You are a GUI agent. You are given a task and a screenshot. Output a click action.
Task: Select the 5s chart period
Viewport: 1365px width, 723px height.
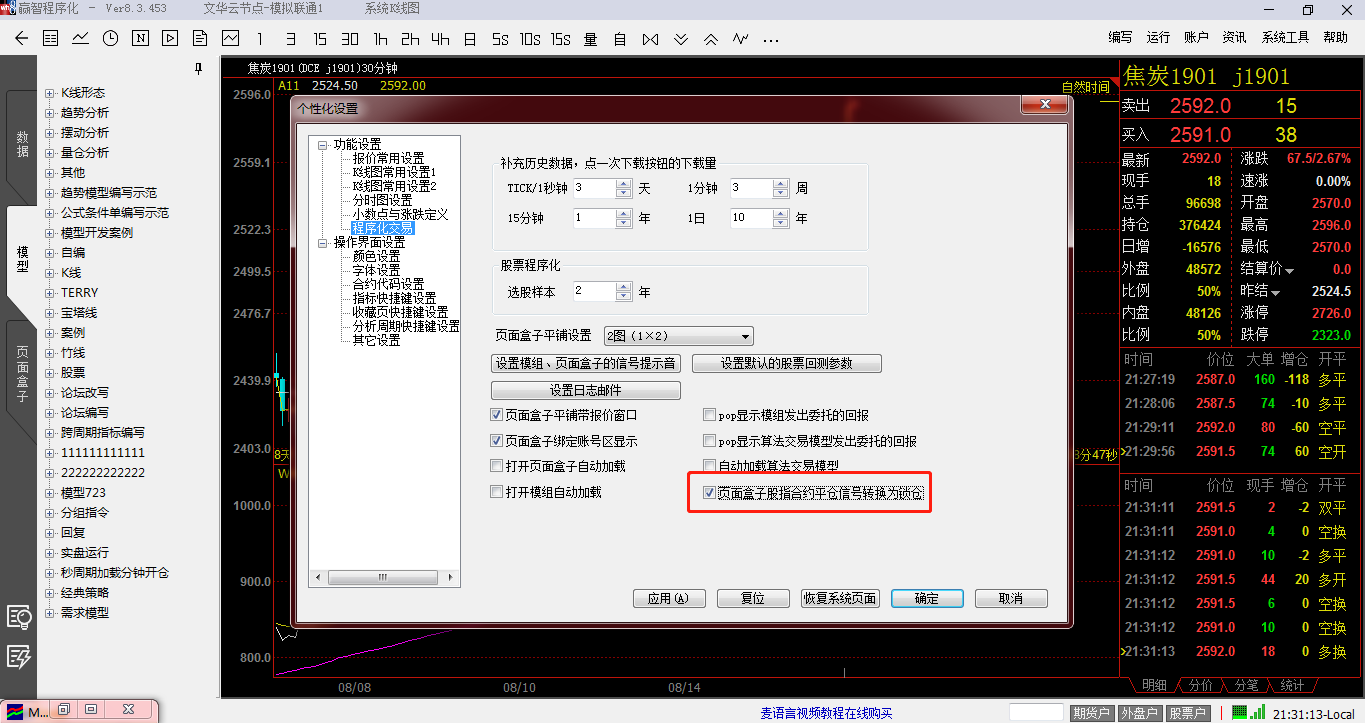click(500, 39)
